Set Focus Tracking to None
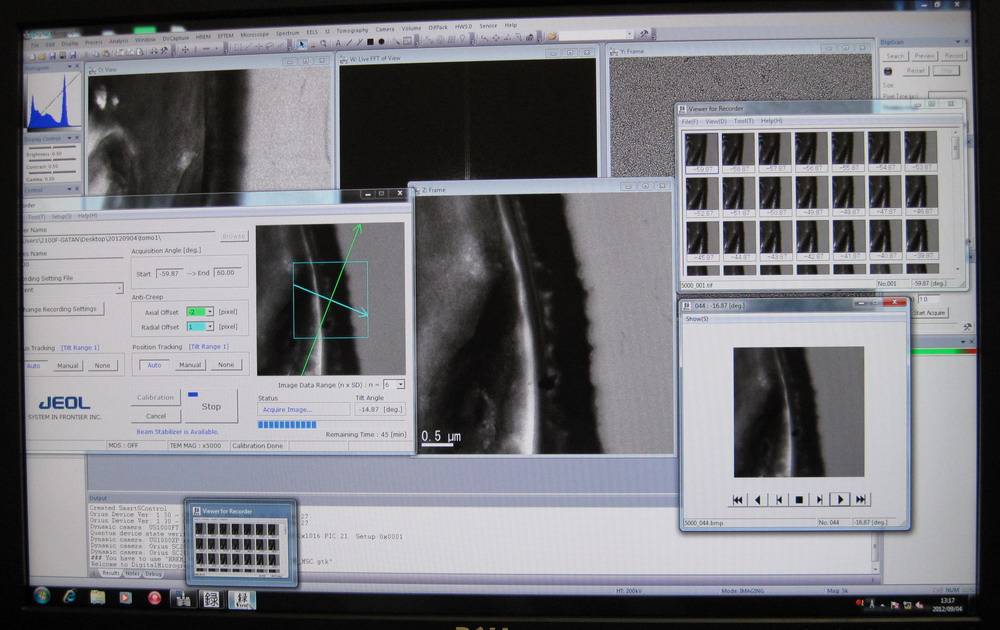Viewport: 1000px width, 630px height. pos(102,366)
